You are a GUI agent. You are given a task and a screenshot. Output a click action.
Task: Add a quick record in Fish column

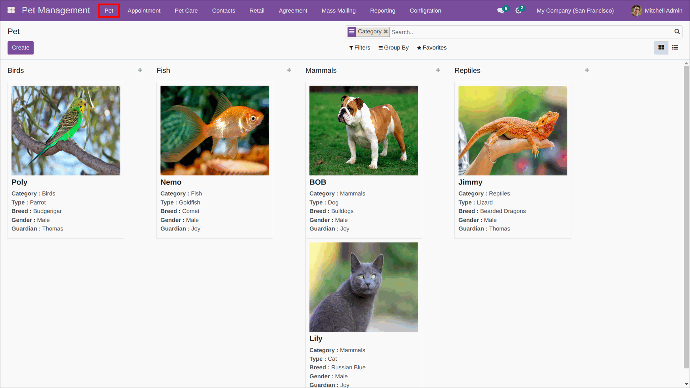[289, 70]
